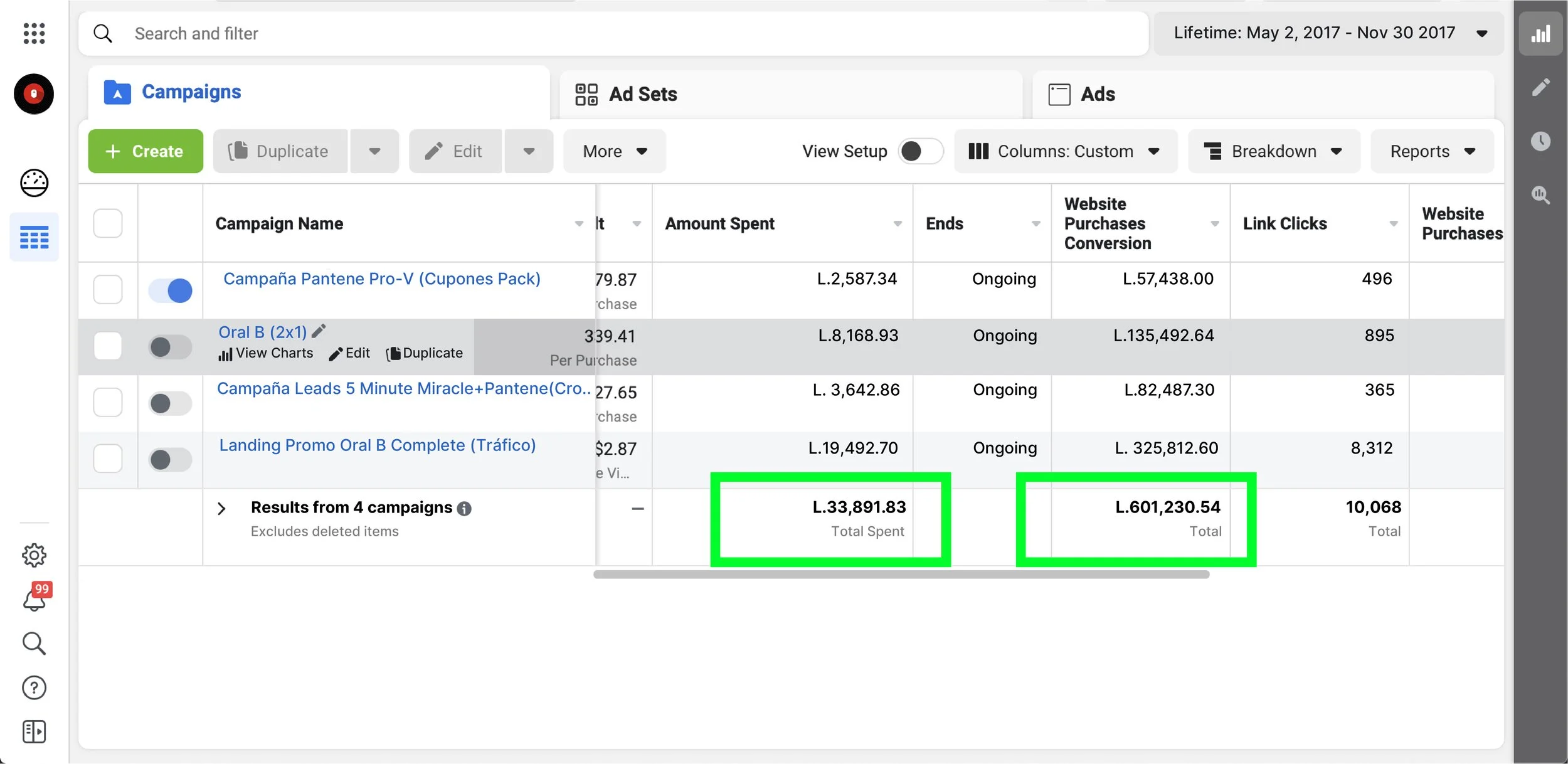Open Landing Promo Oral B Complete (Tráfico) link
This screenshot has width=1568, height=764.
point(378,445)
